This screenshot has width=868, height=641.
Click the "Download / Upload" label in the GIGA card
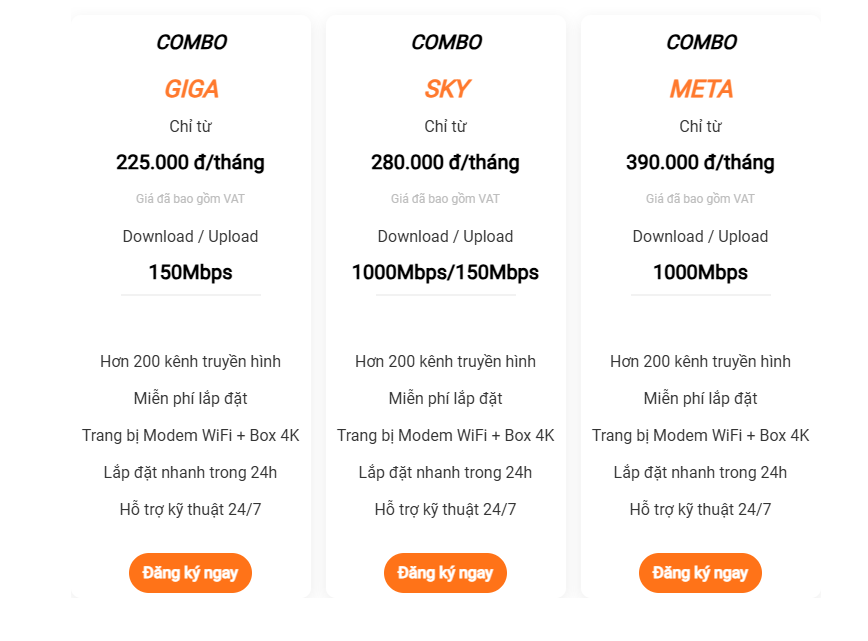click(x=190, y=236)
